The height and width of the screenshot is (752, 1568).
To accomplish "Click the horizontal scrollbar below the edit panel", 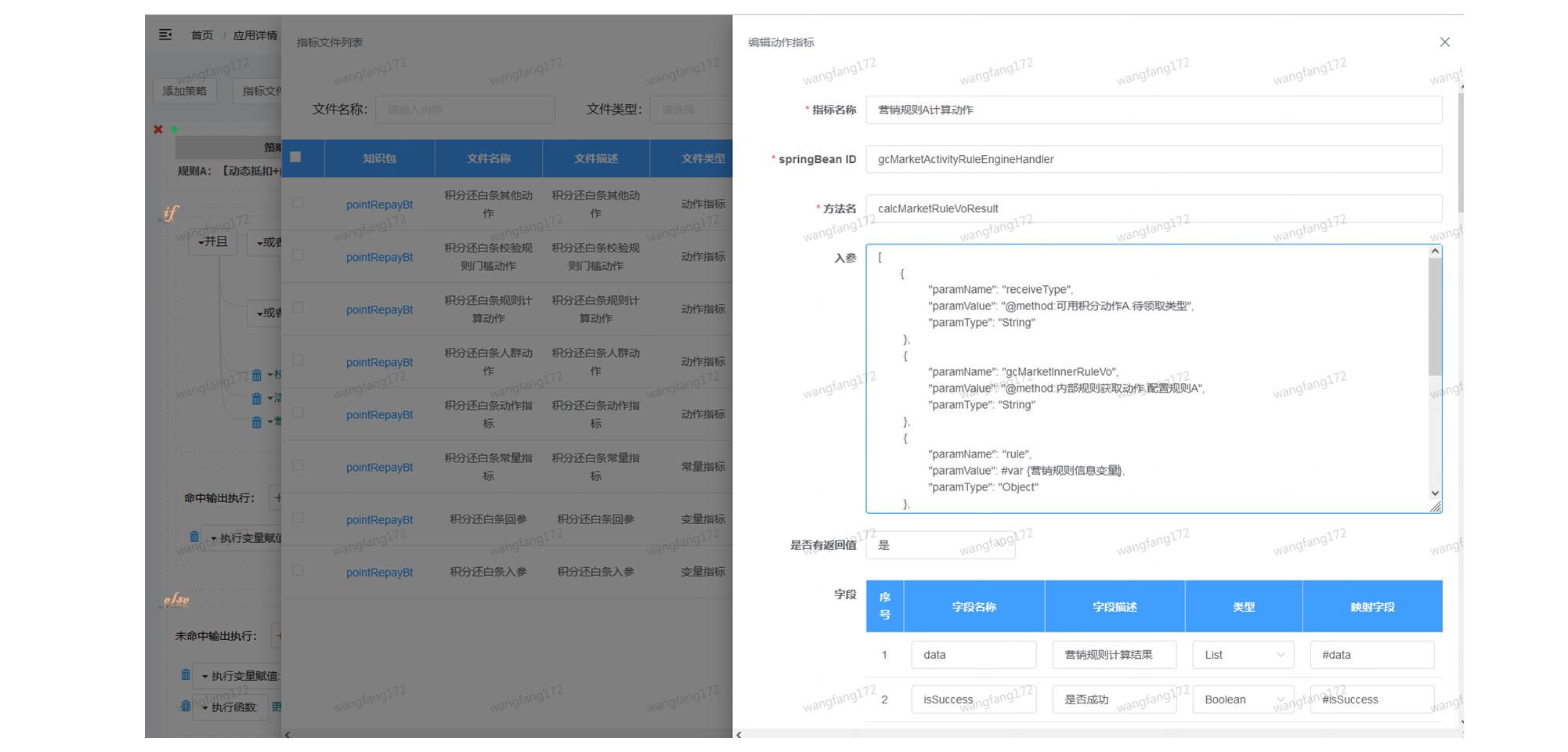I will (x=1097, y=734).
